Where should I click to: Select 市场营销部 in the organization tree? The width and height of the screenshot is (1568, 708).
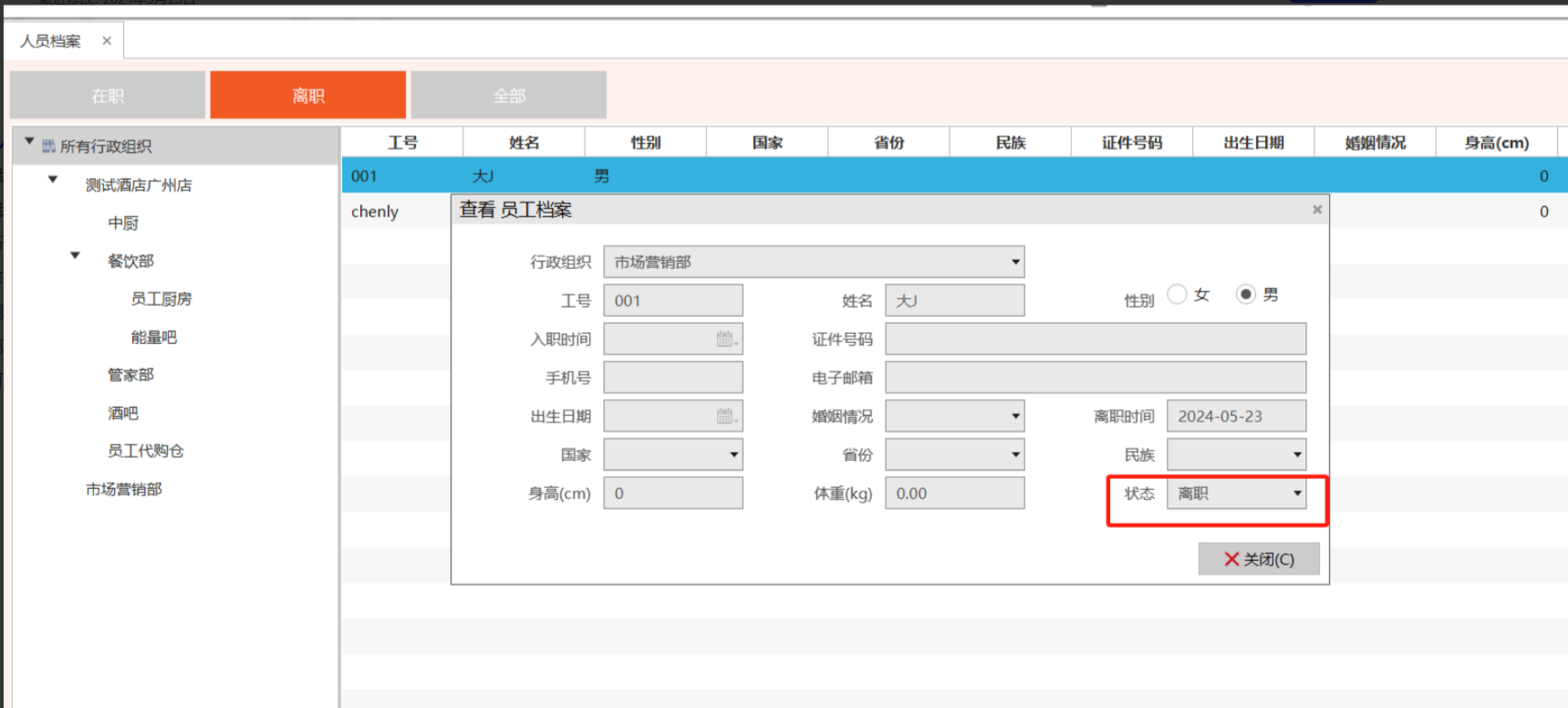[x=124, y=490]
